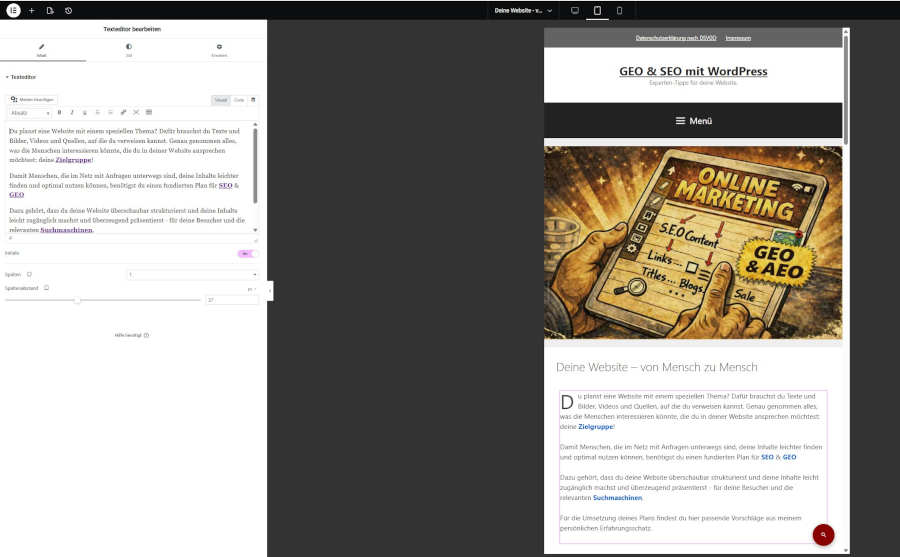The image size is (900, 557).
Task: Click responsive device icon beside Spaltenabstand
Action: pyautogui.click(x=46, y=288)
